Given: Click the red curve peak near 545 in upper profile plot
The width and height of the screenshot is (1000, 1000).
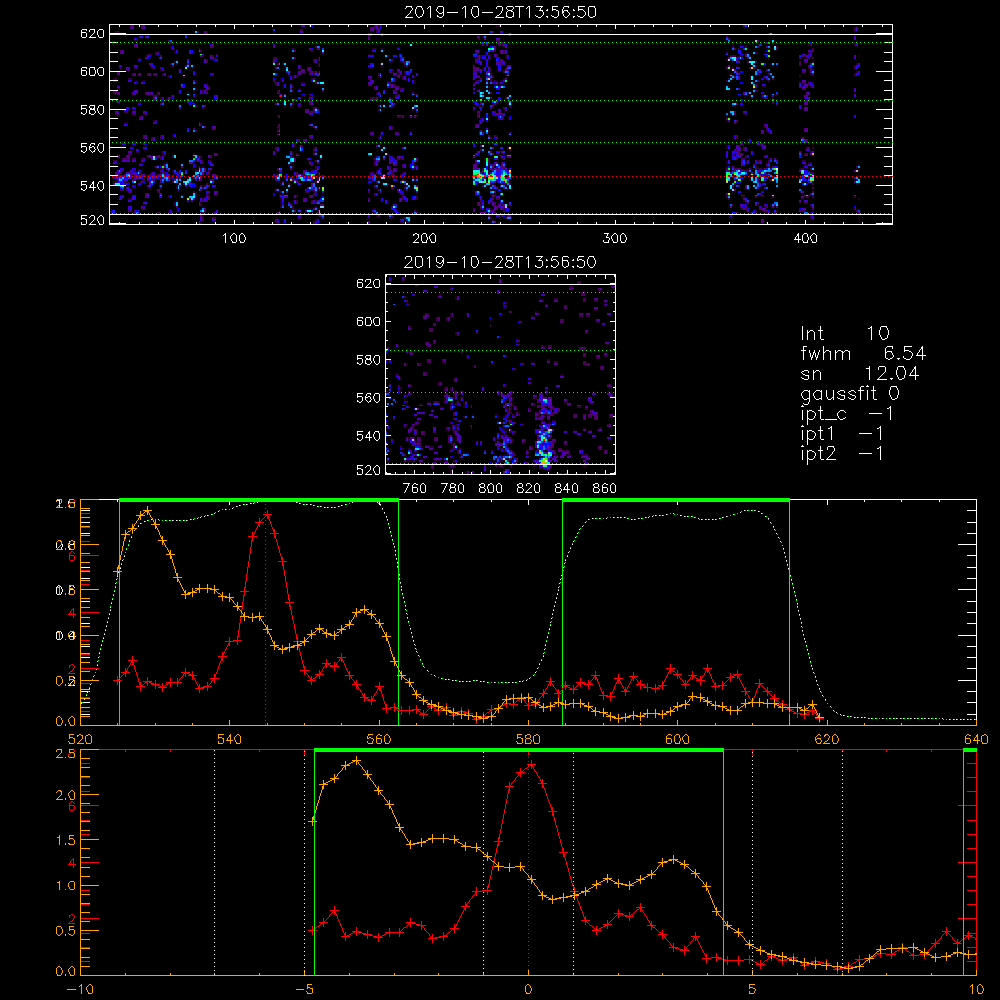Looking at the screenshot, I should click(268, 514).
